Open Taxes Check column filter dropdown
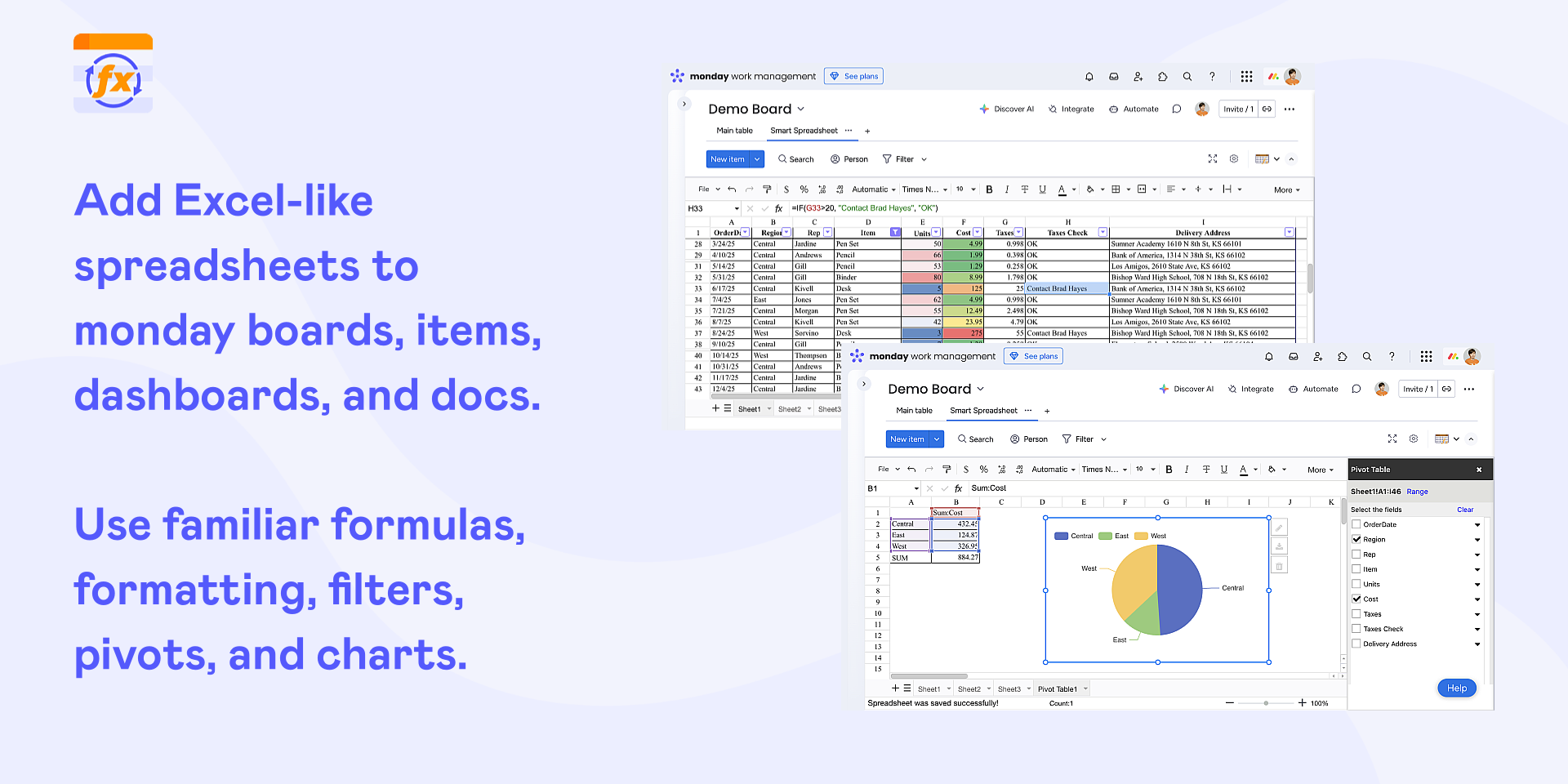 coord(1102,233)
